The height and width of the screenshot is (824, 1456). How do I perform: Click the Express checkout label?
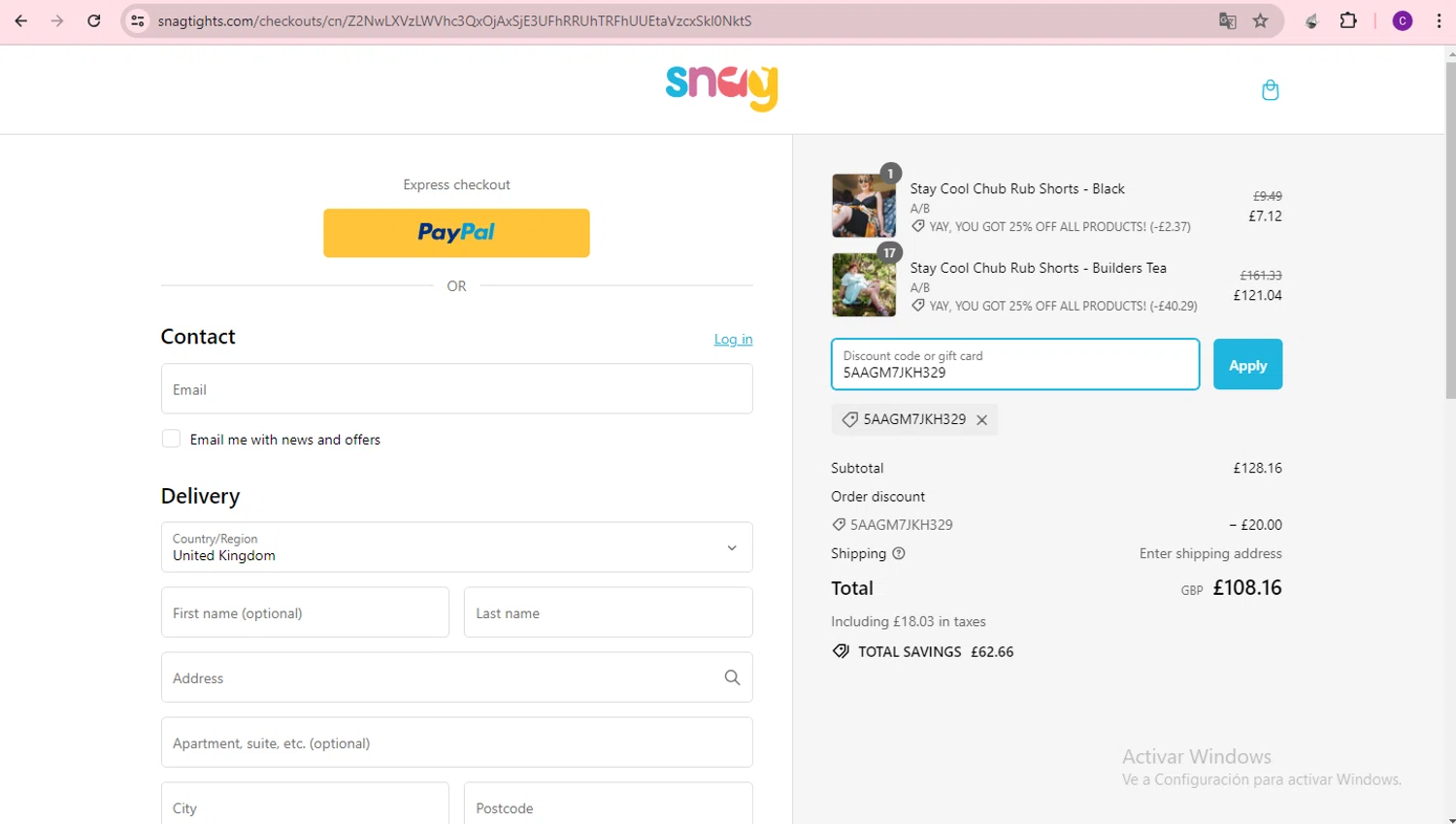point(456,184)
